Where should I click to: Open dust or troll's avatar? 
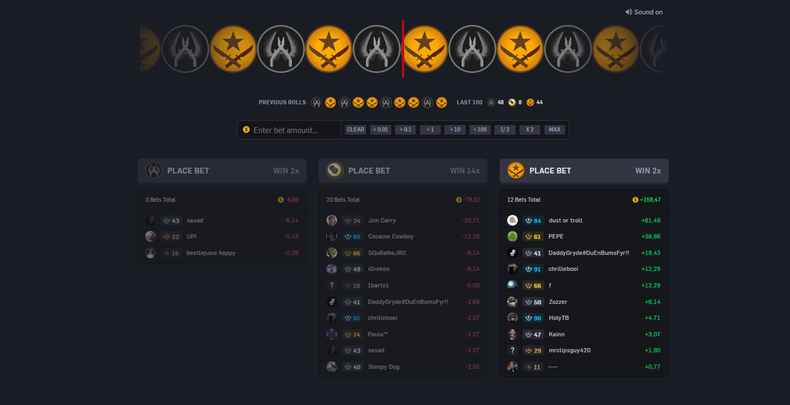point(512,220)
